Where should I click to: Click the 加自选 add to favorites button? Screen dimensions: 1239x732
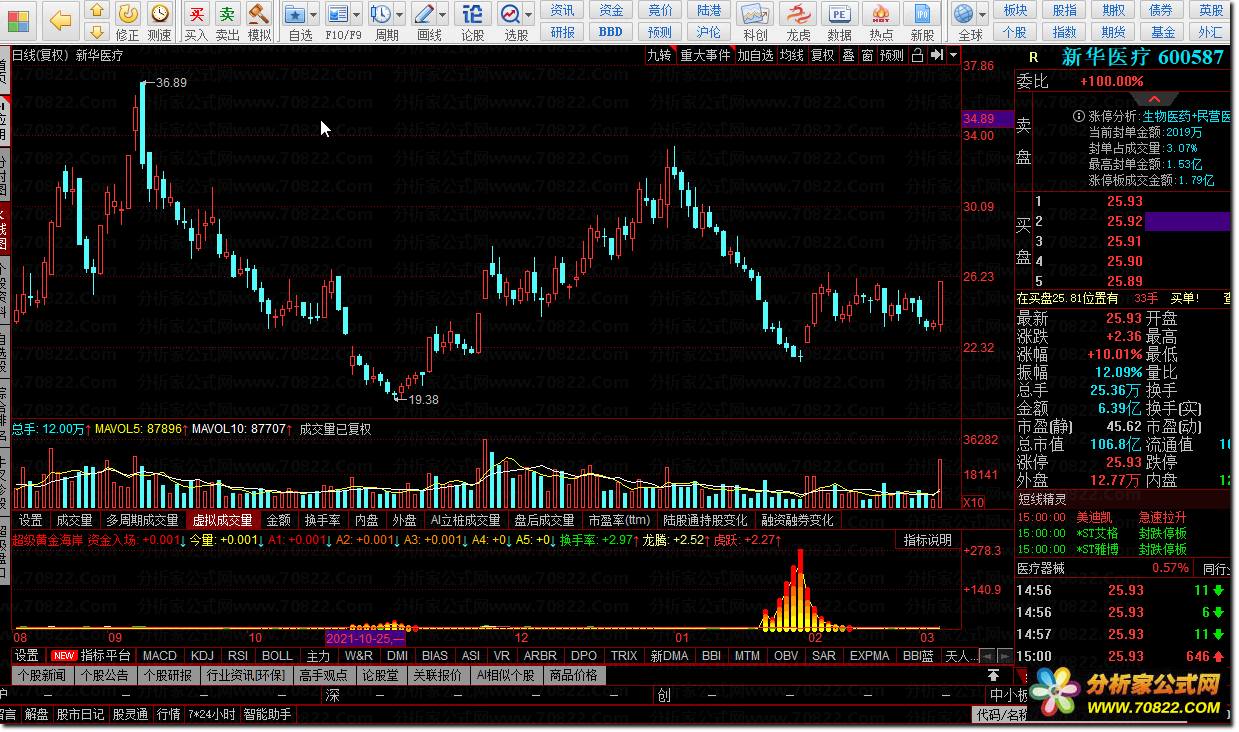coord(756,56)
